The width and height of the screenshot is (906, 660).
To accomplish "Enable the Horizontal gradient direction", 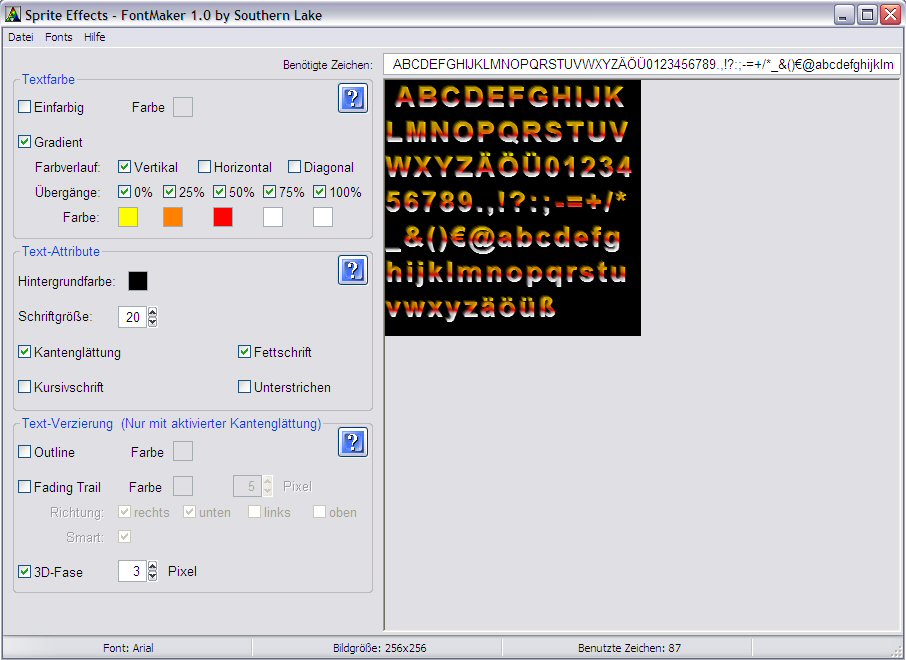I will pos(204,167).
